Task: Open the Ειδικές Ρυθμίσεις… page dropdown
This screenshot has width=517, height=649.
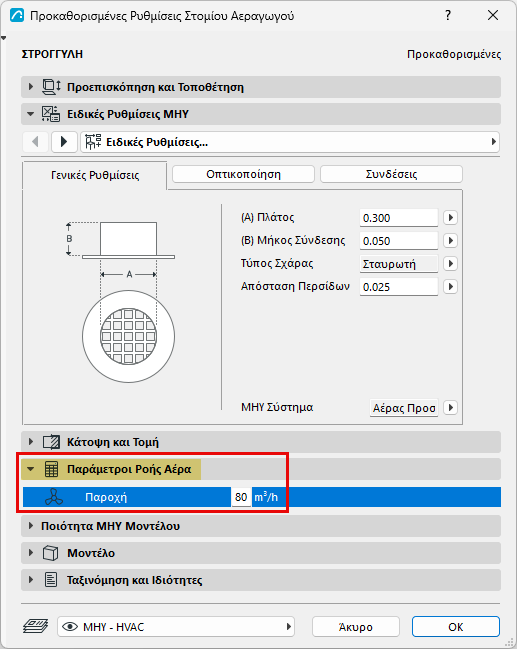Action: [290, 142]
